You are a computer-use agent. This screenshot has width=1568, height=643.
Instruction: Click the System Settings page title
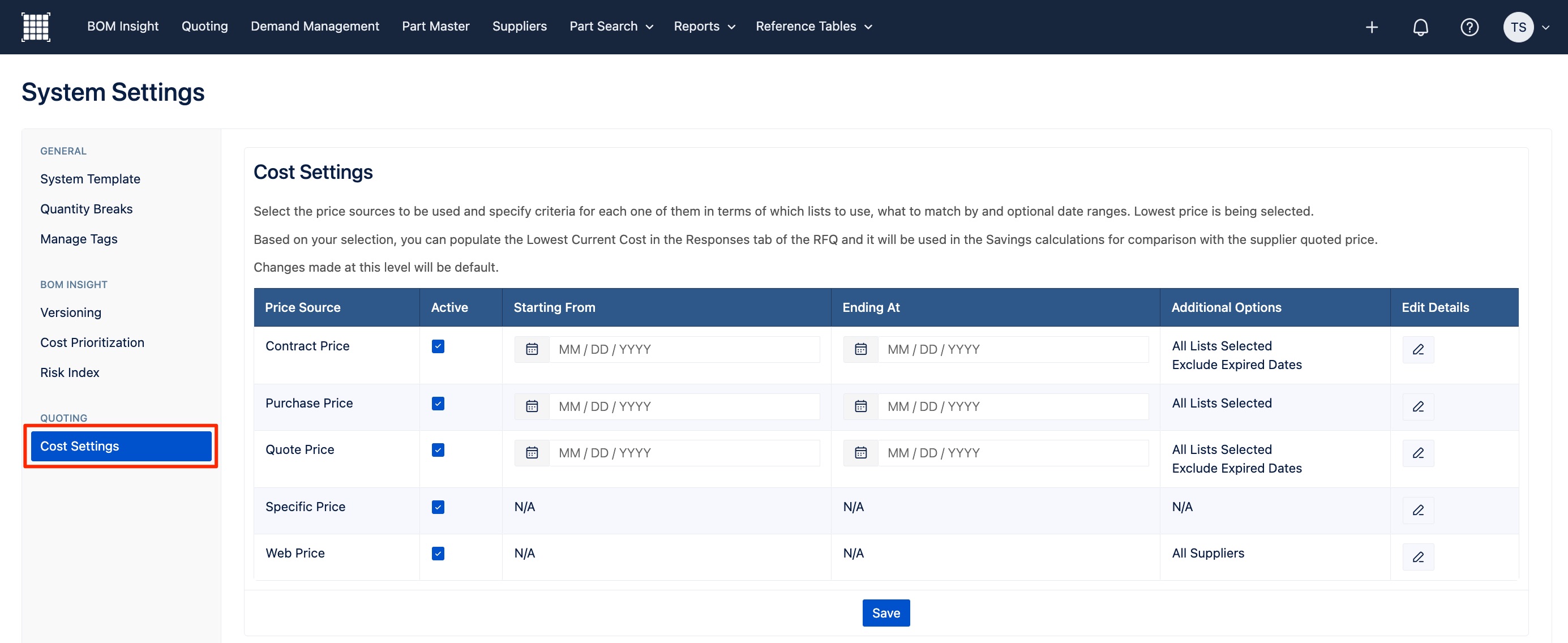point(113,92)
